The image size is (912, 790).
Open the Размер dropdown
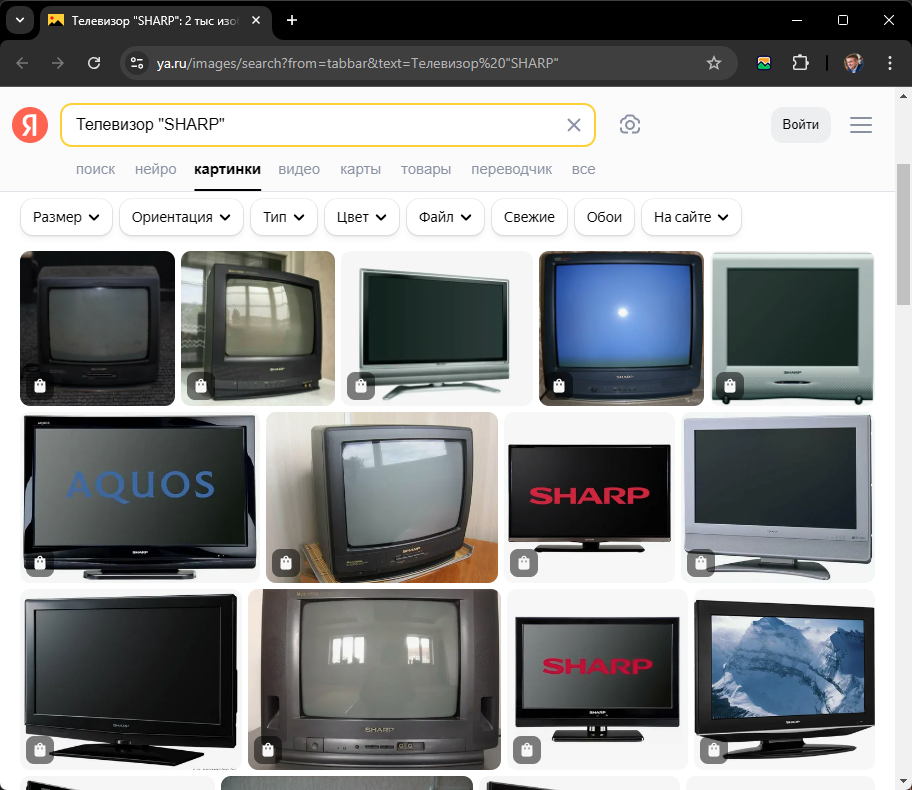coord(66,217)
